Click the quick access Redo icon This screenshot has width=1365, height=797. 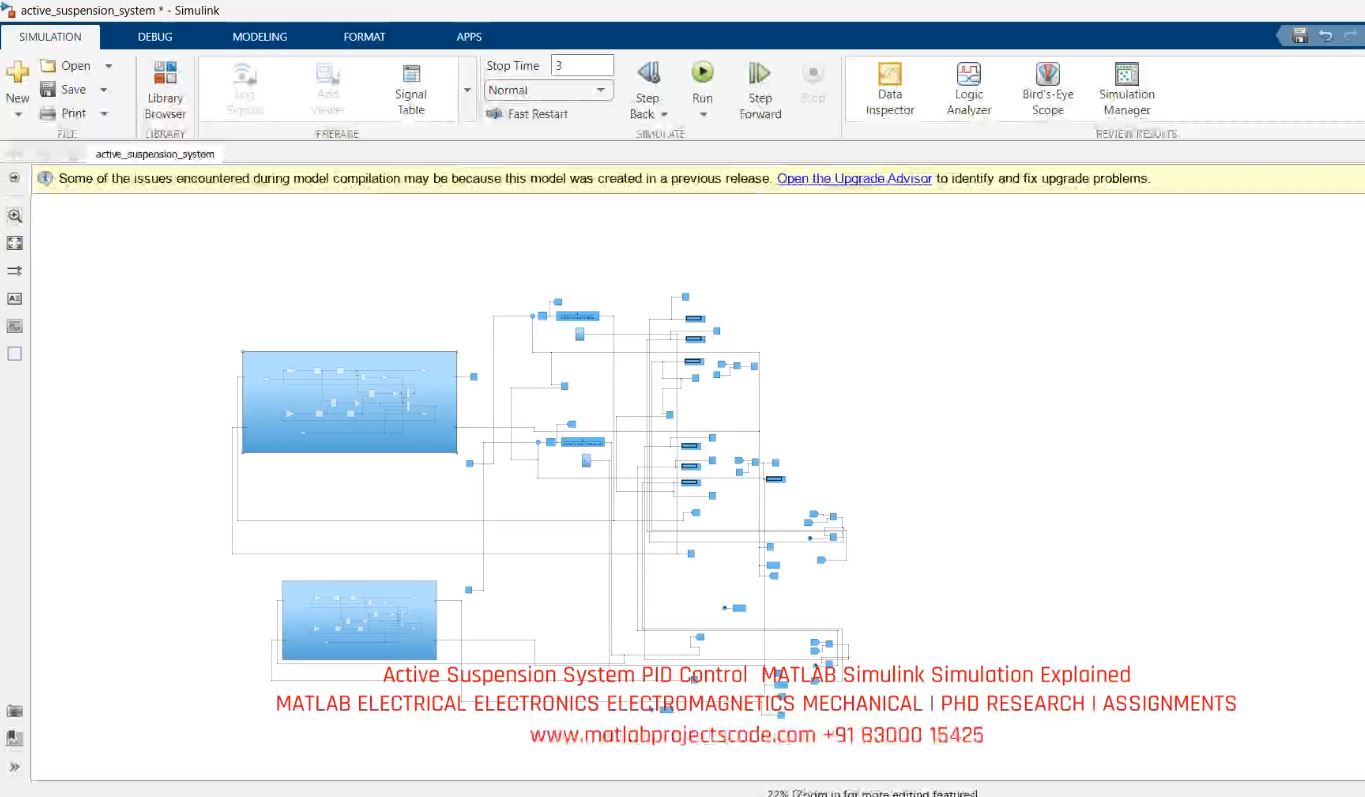point(1350,36)
